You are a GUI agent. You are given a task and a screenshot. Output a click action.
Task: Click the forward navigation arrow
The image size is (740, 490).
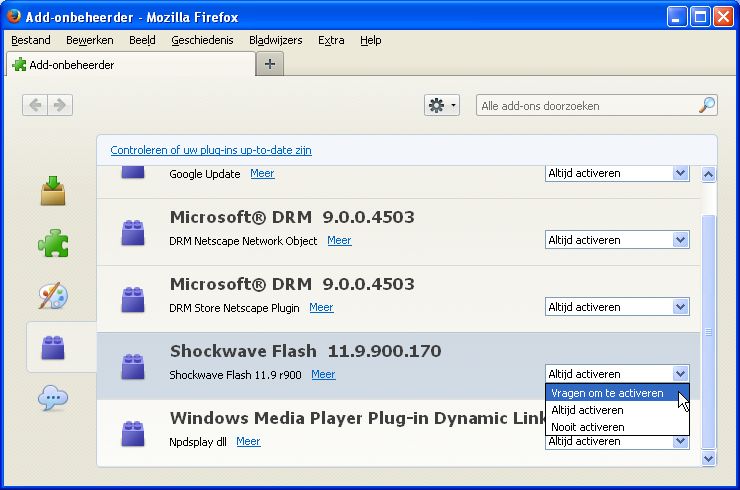tap(60, 105)
